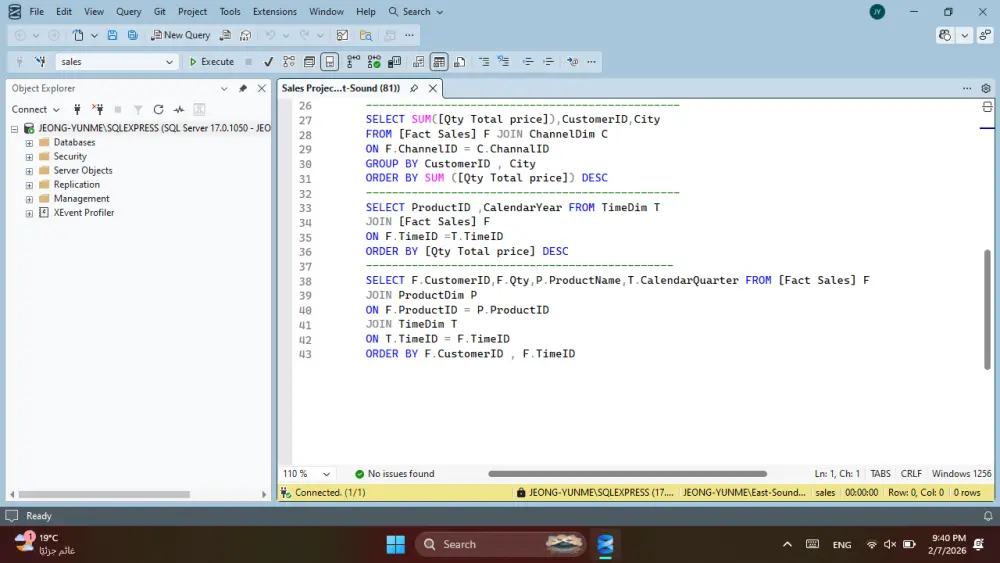The height and width of the screenshot is (563, 1000).
Task: Open the Query menu
Action: 128,11
